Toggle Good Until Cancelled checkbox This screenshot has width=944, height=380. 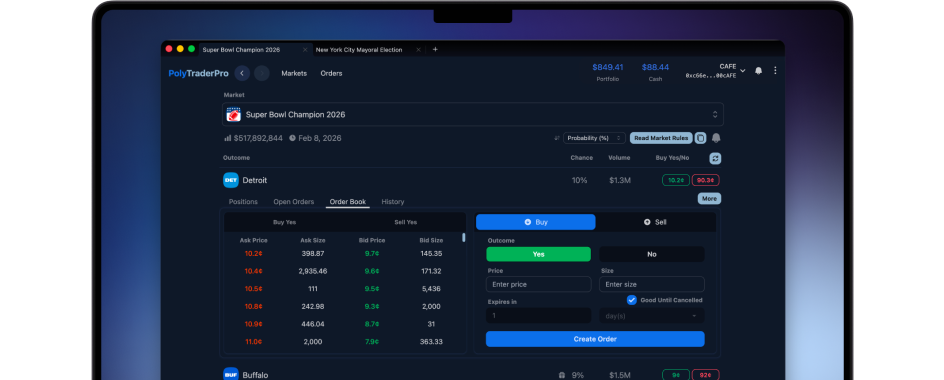pos(632,300)
